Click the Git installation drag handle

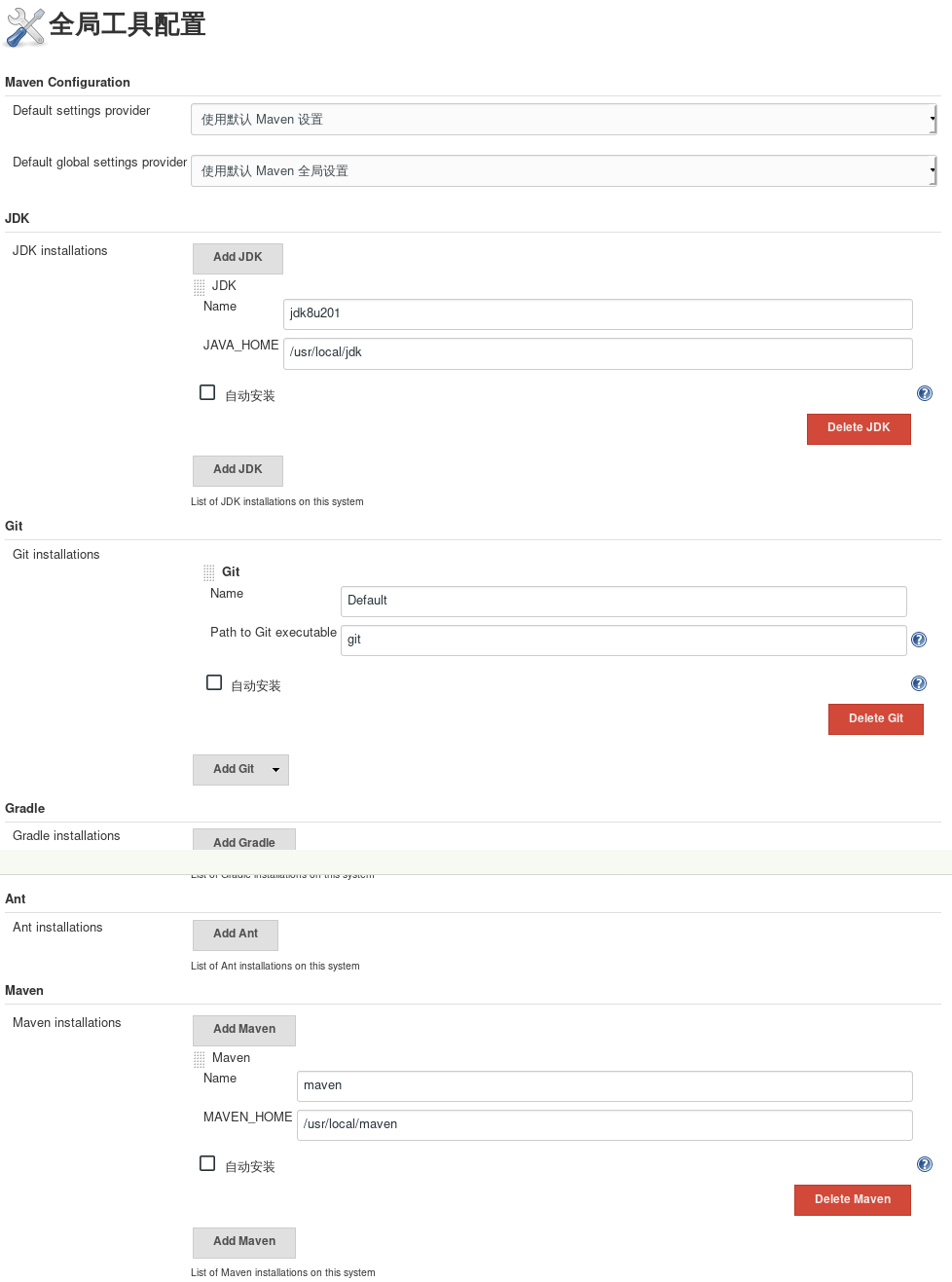click(x=209, y=572)
